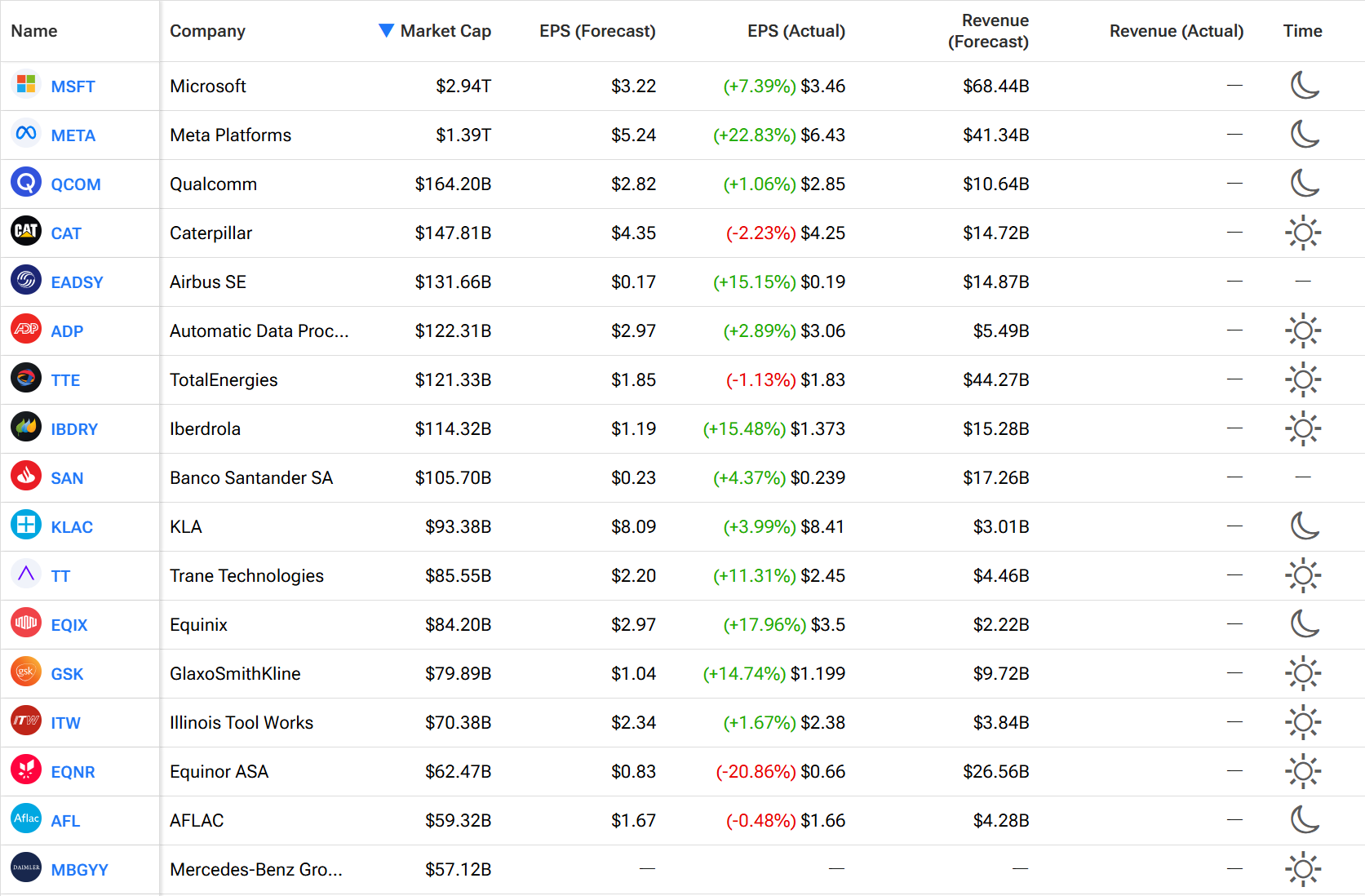Screen dimensions: 1365x896
Task: Sort by the Company column header
Action: [207, 31]
